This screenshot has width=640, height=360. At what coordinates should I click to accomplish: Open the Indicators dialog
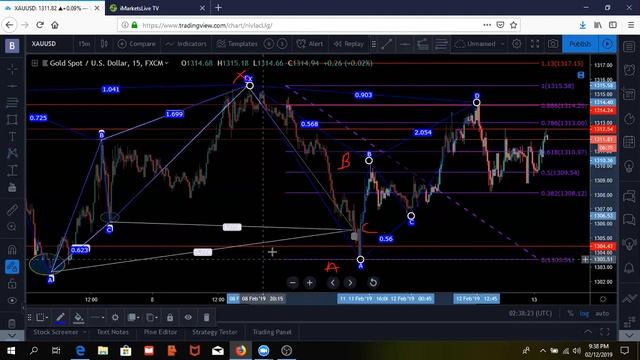click(186, 44)
